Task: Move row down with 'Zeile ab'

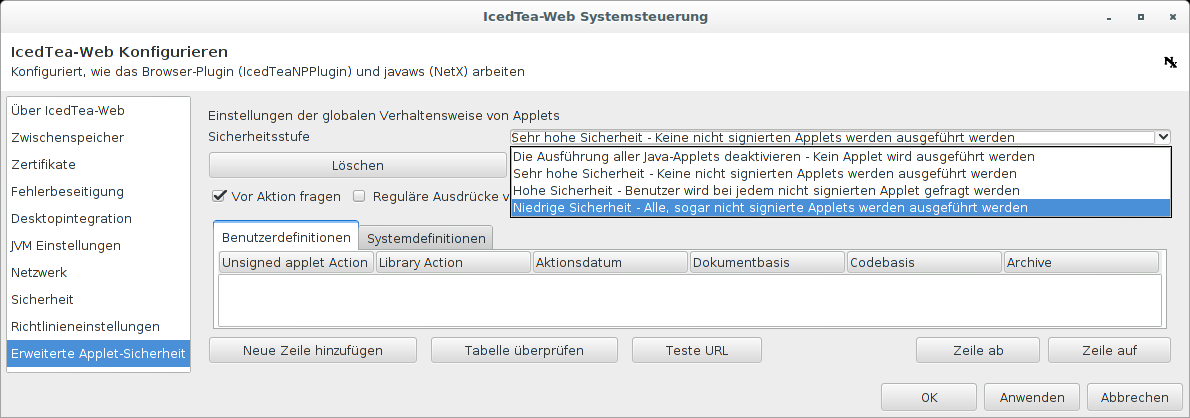Action: pos(978,350)
